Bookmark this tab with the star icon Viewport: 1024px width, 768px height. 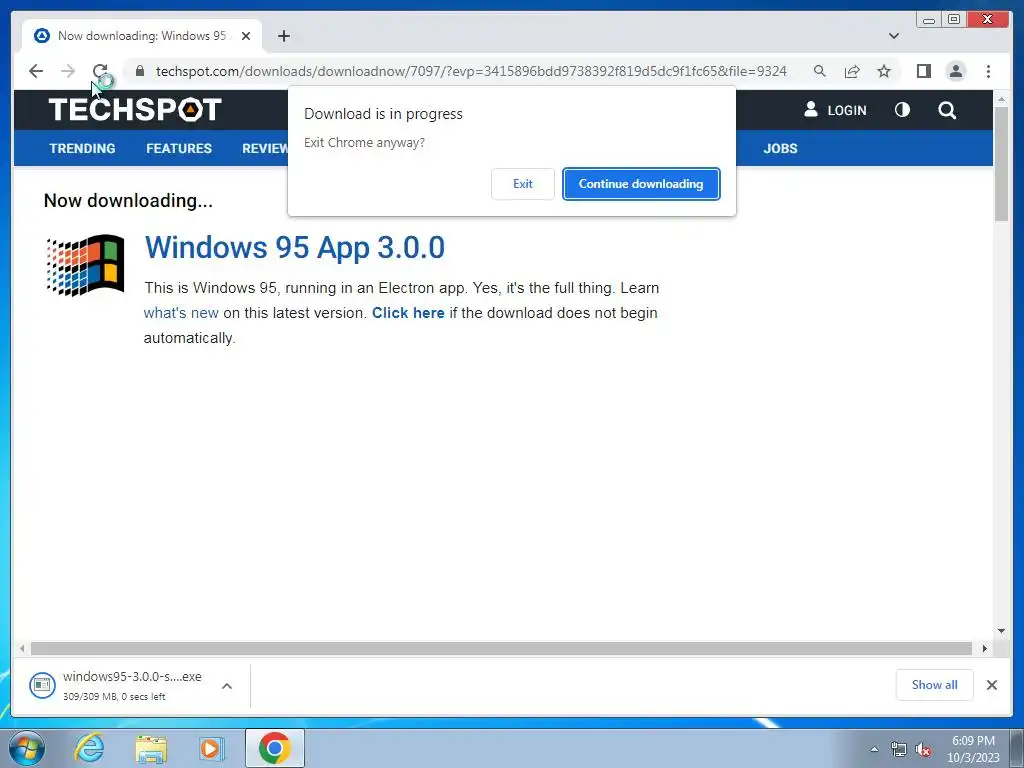pyautogui.click(x=884, y=71)
